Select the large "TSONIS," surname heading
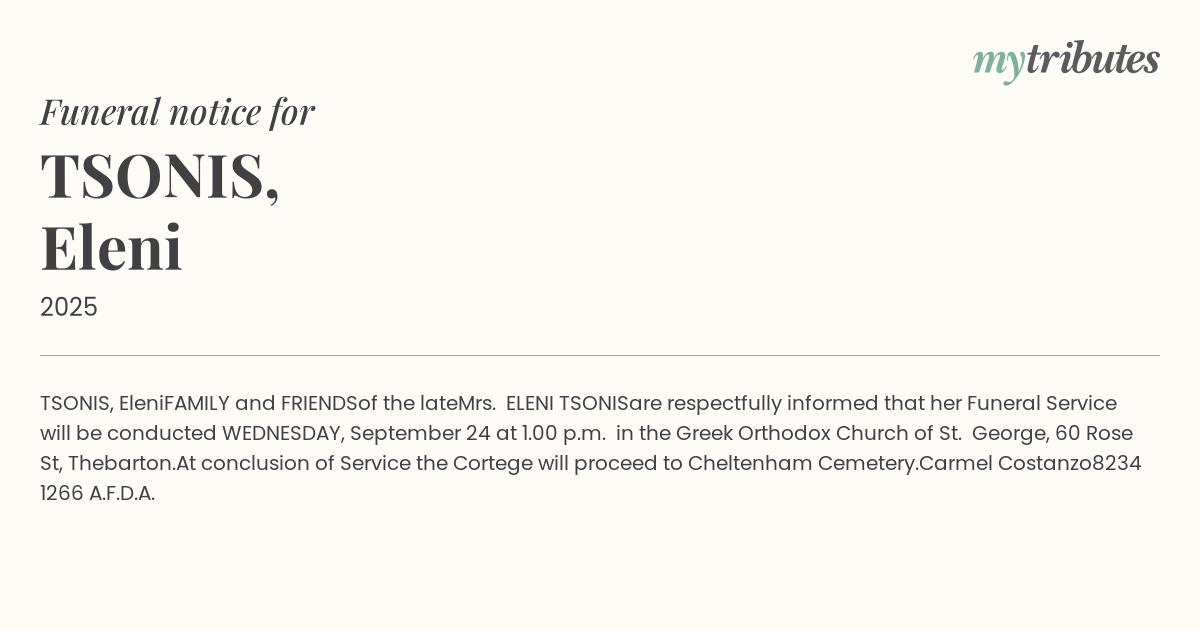 point(160,176)
